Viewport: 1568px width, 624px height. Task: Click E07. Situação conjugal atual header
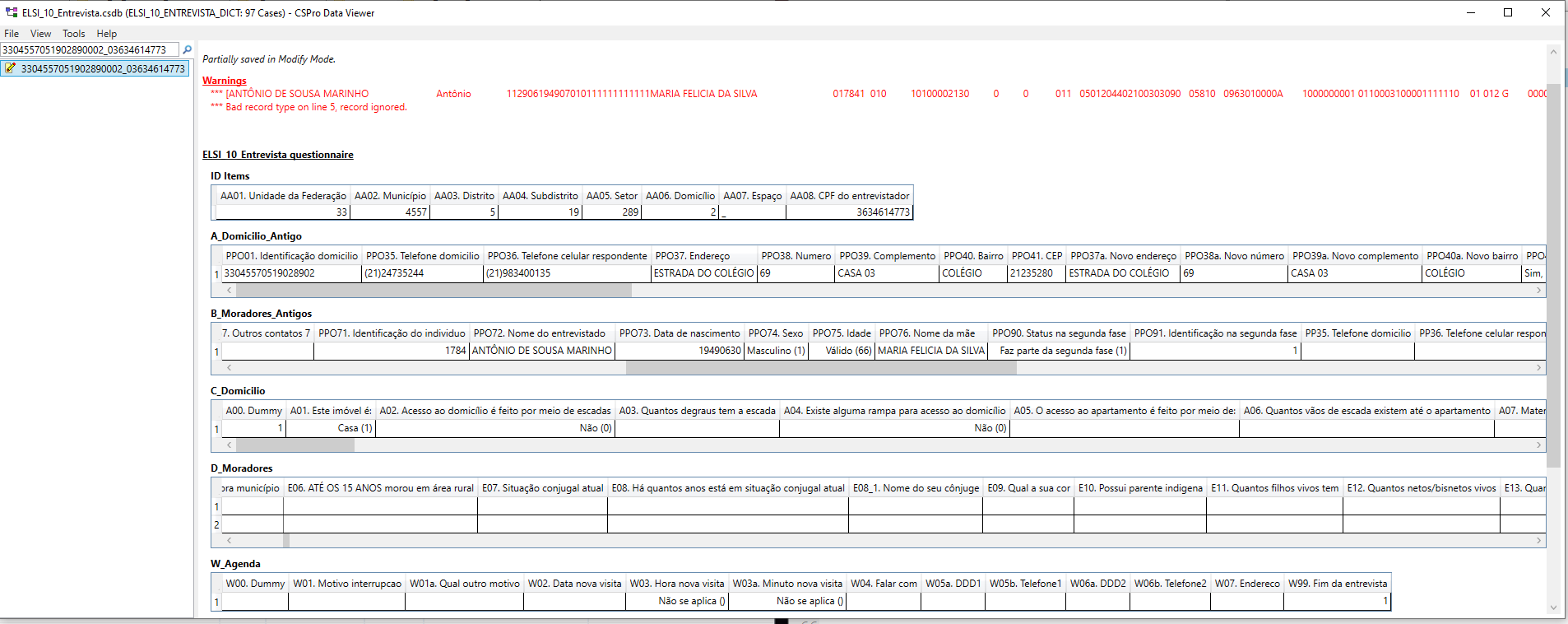point(543,488)
